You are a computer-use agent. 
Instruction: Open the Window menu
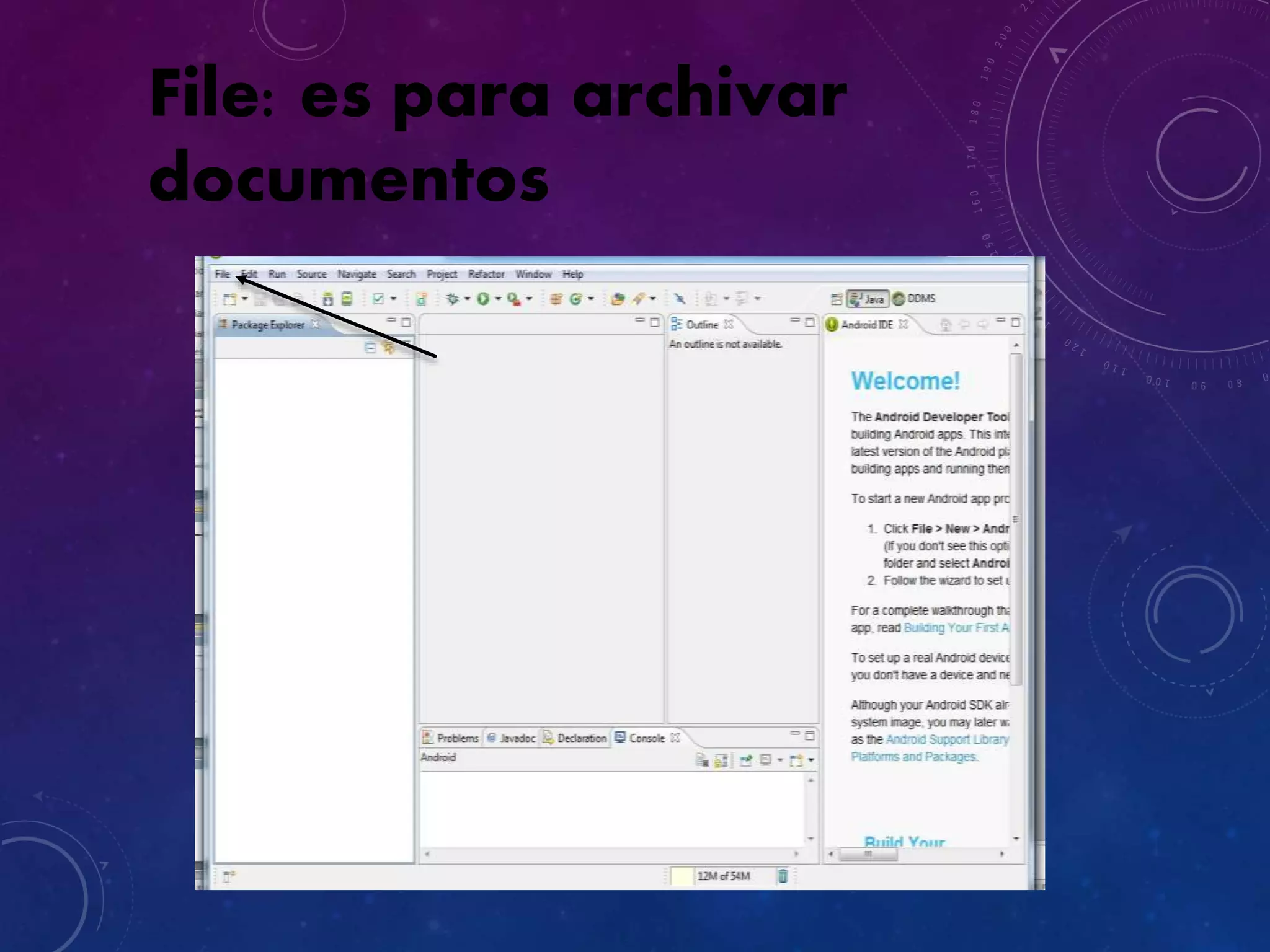click(x=533, y=274)
